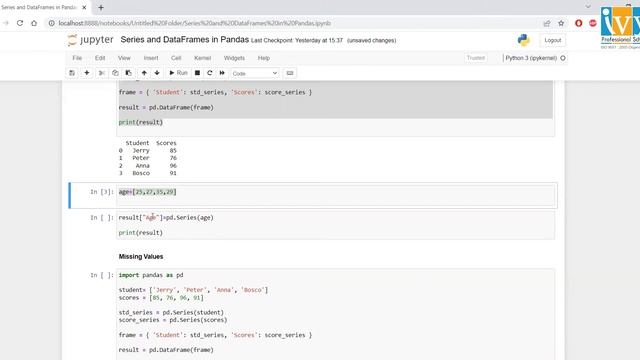The image size is (640, 360).
Task: Click the output row Anna 96
Action: (148, 166)
